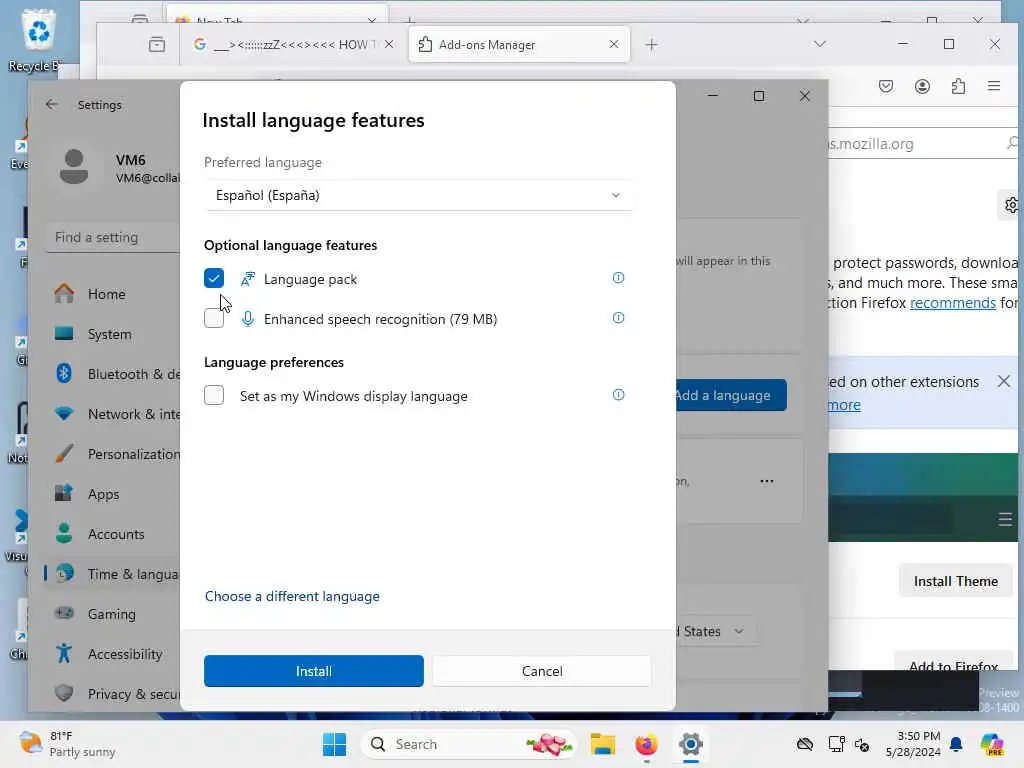Image resolution: width=1024 pixels, height=768 pixels.
Task: Open Accounts settings category
Action: [111, 534]
